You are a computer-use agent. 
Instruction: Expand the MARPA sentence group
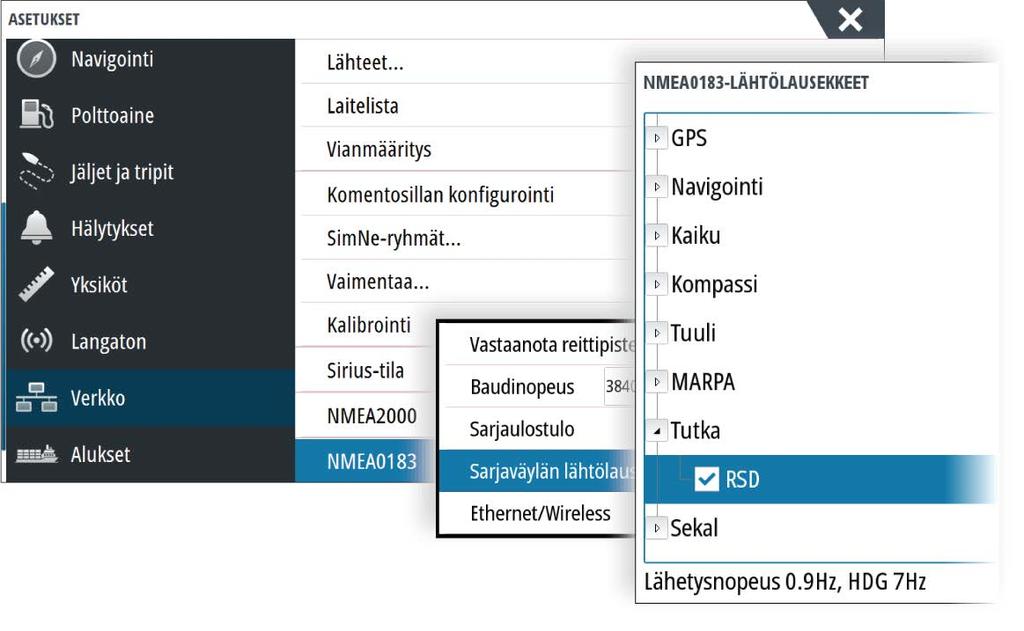click(657, 381)
